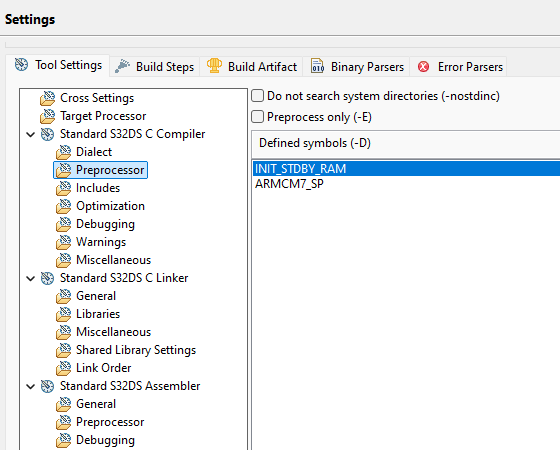Open the Build Steps tab

point(154,67)
